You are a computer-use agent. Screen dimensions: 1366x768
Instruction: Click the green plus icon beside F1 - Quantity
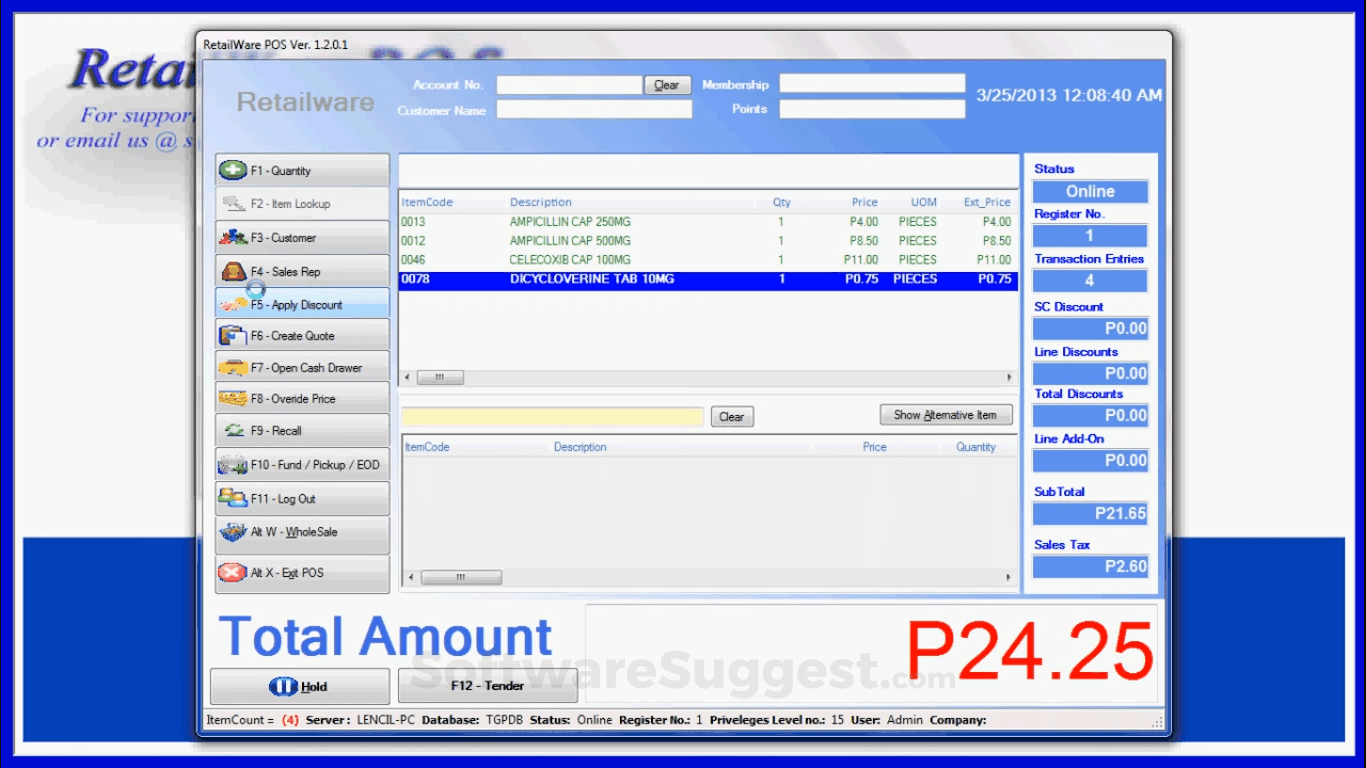233,170
